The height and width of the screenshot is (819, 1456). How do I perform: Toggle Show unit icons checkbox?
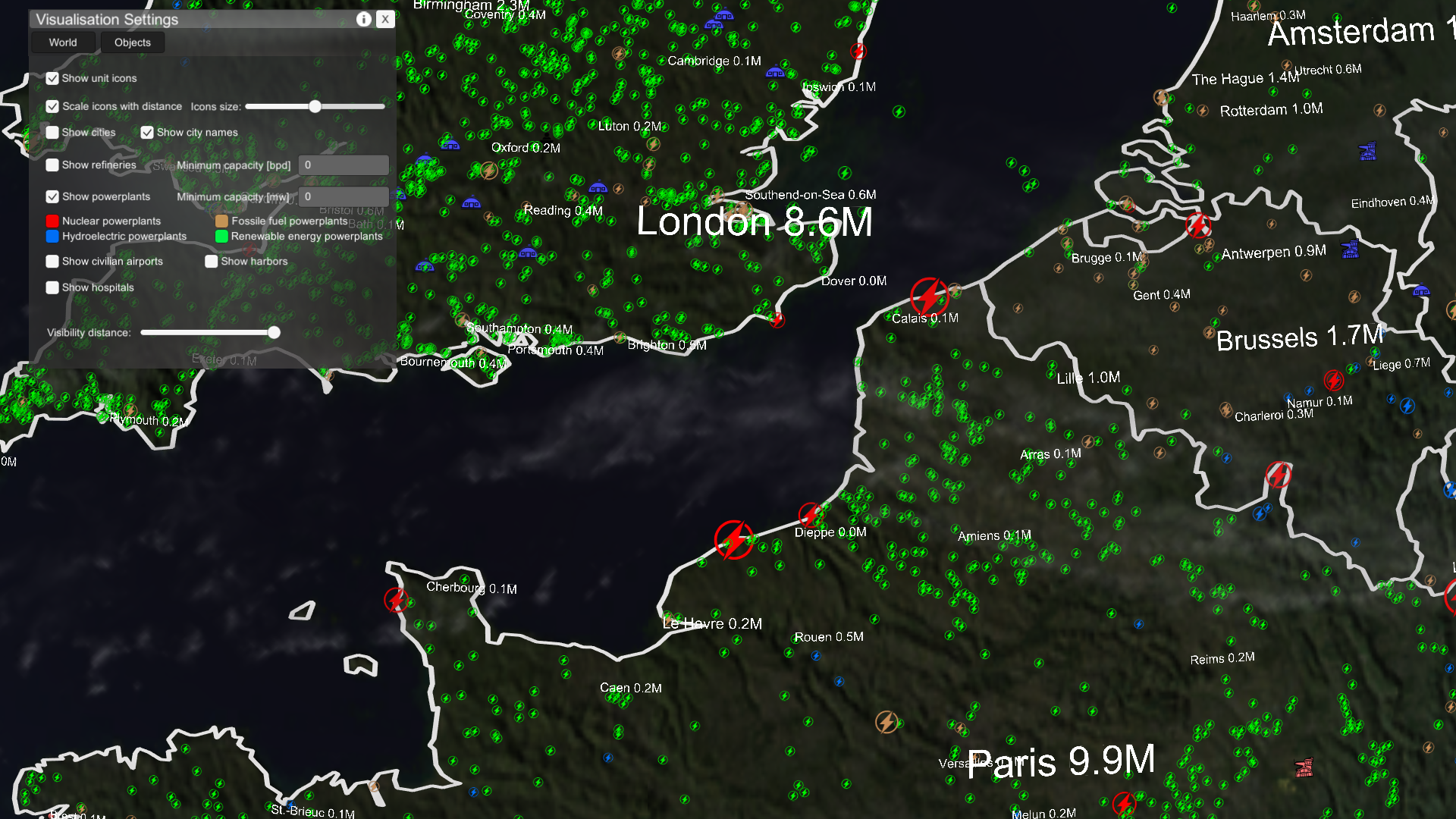point(52,78)
